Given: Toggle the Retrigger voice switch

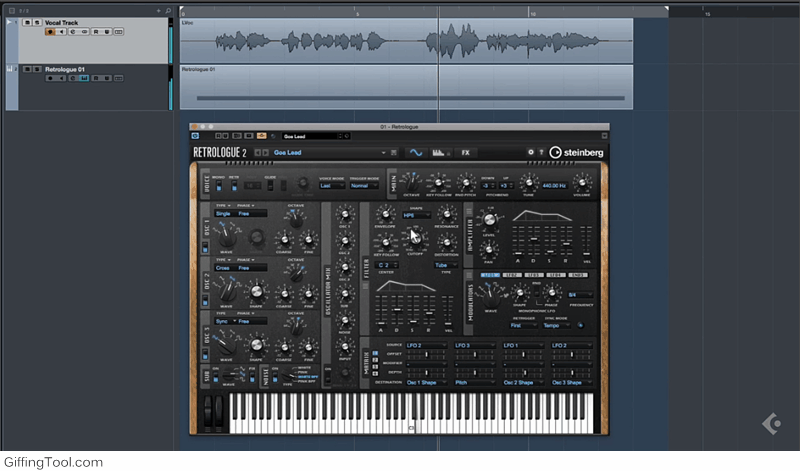Looking at the screenshot, I should click(234, 186).
